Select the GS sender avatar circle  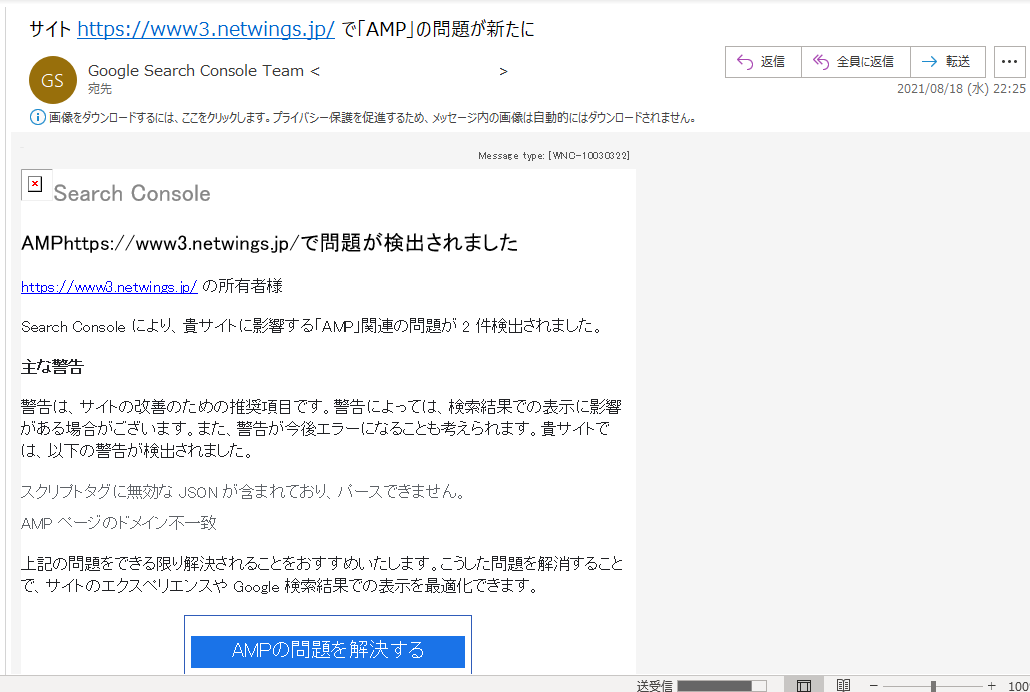pyautogui.click(x=52, y=79)
